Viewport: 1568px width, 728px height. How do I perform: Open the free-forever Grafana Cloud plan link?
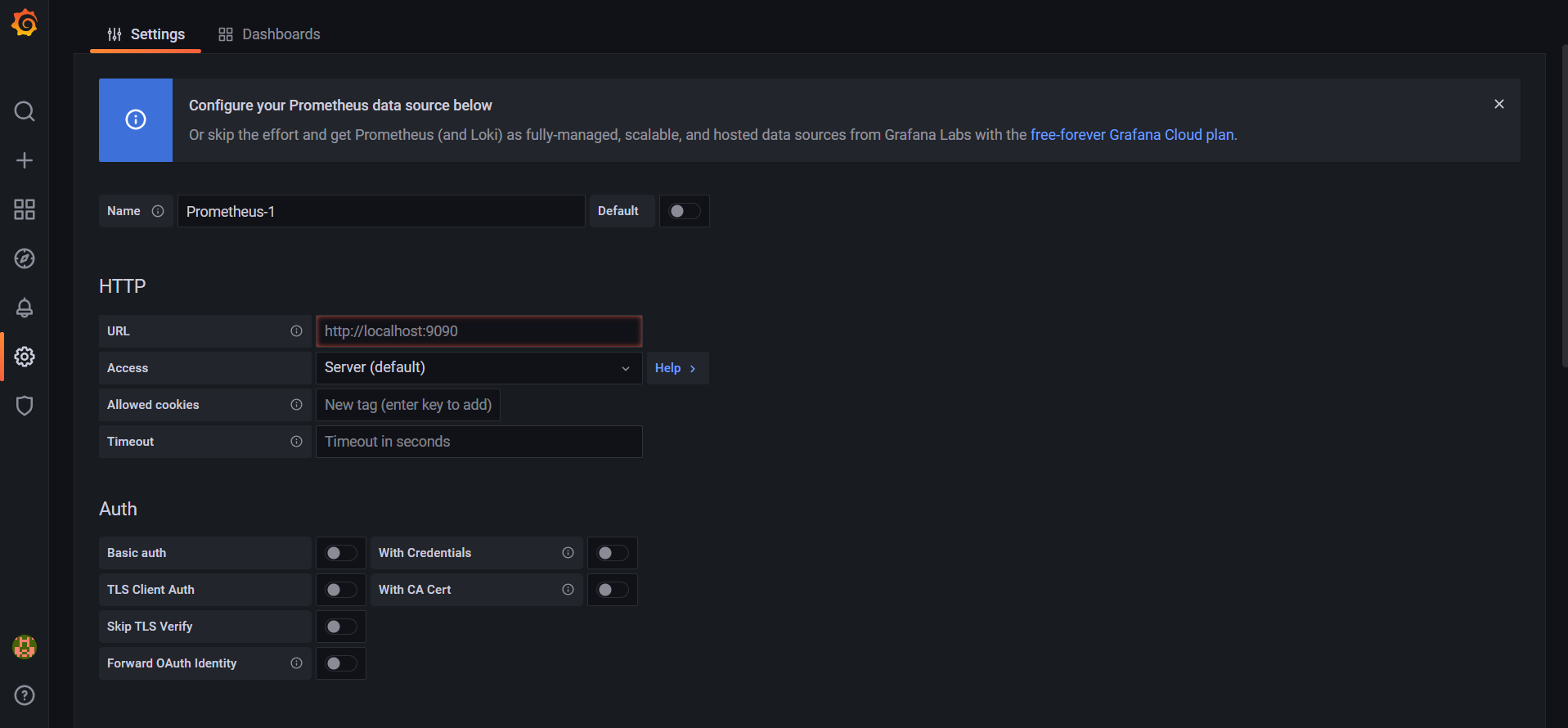coord(1132,135)
